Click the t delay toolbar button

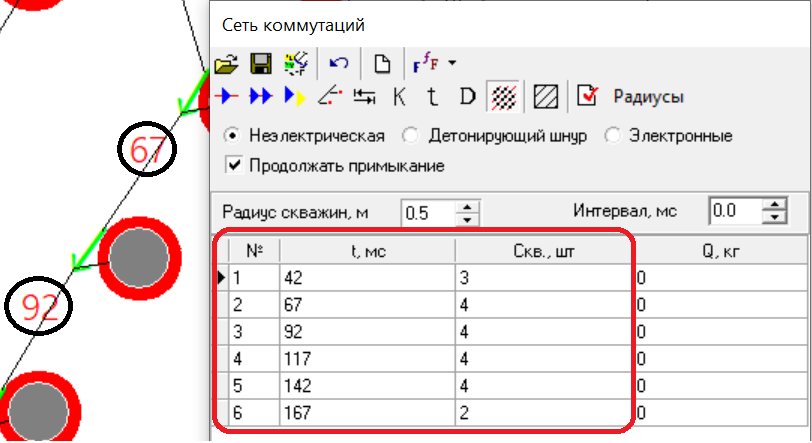432,97
